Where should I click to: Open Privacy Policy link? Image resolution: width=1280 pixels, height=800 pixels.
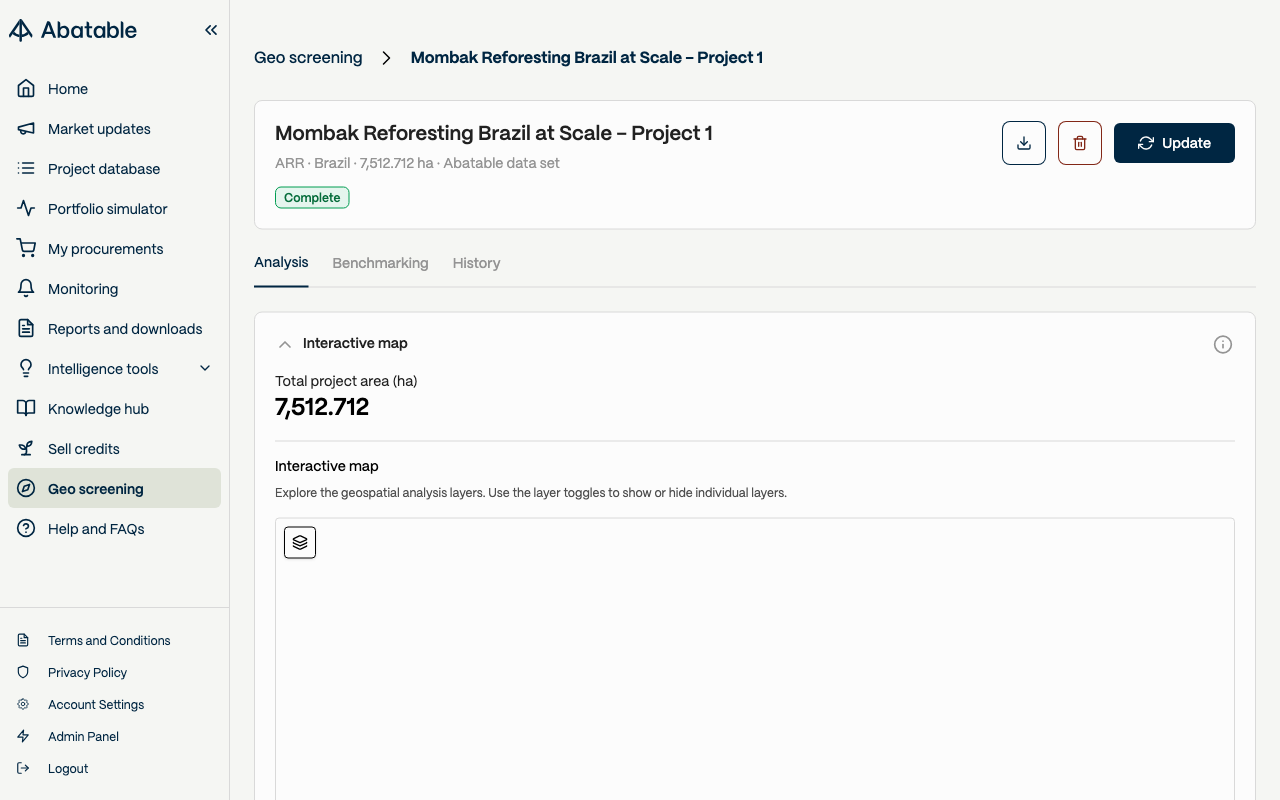click(88, 673)
